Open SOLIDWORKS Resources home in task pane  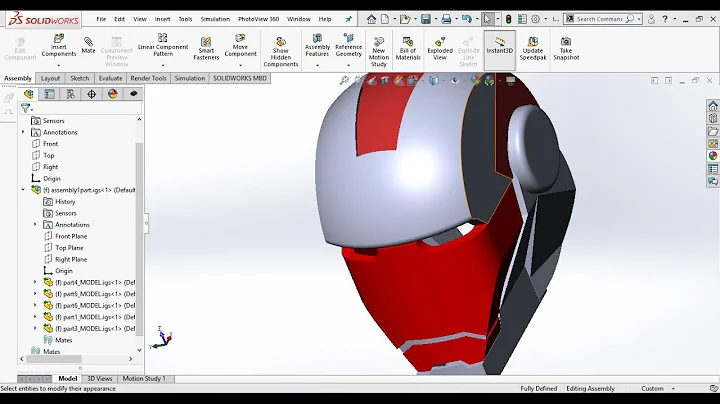tap(713, 106)
